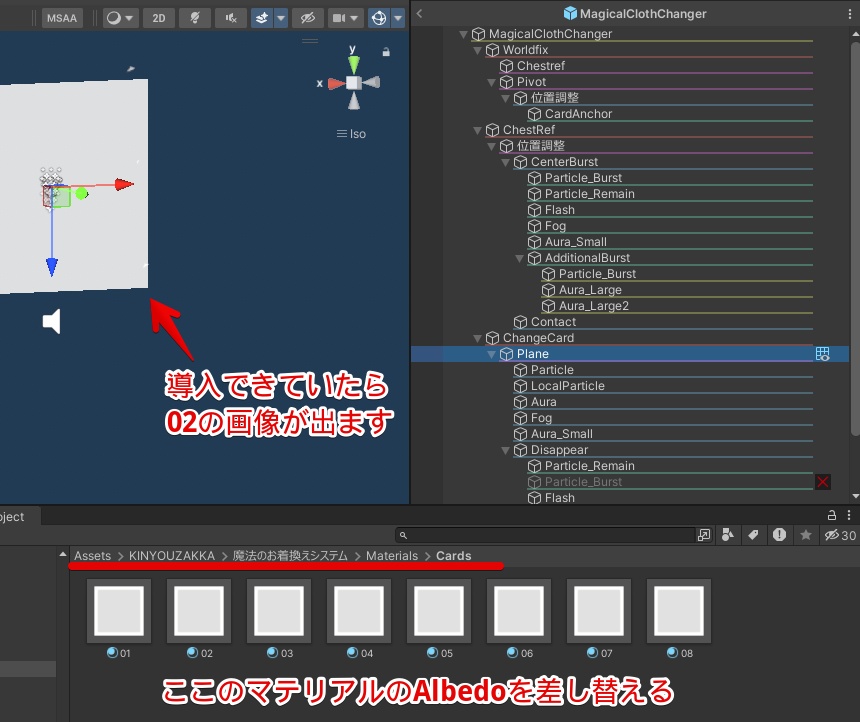The image size is (860, 722).
Task: Search by type filter icon
Action: pyautogui.click(x=728, y=535)
